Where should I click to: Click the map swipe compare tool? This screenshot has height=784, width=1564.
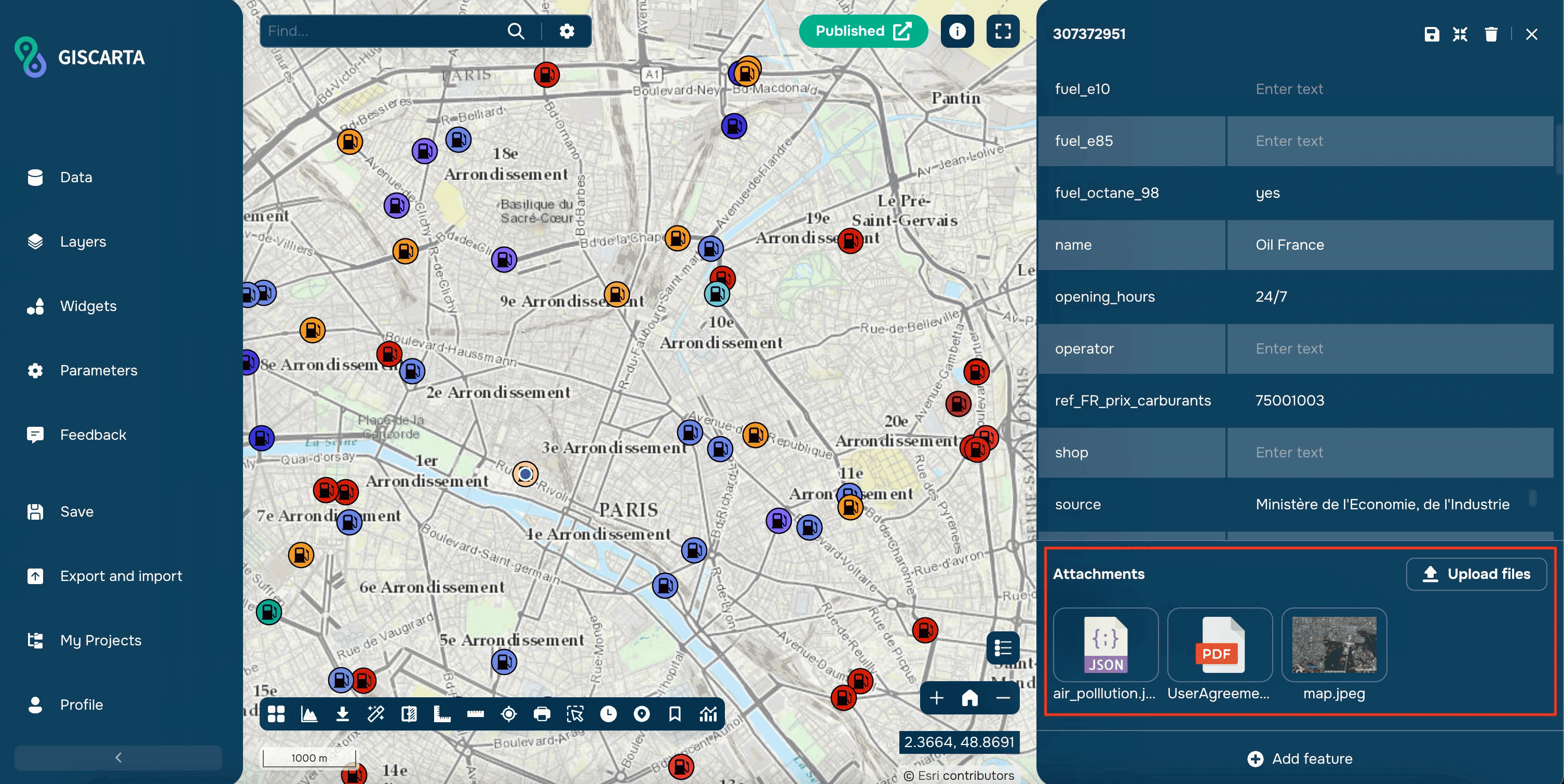(409, 714)
